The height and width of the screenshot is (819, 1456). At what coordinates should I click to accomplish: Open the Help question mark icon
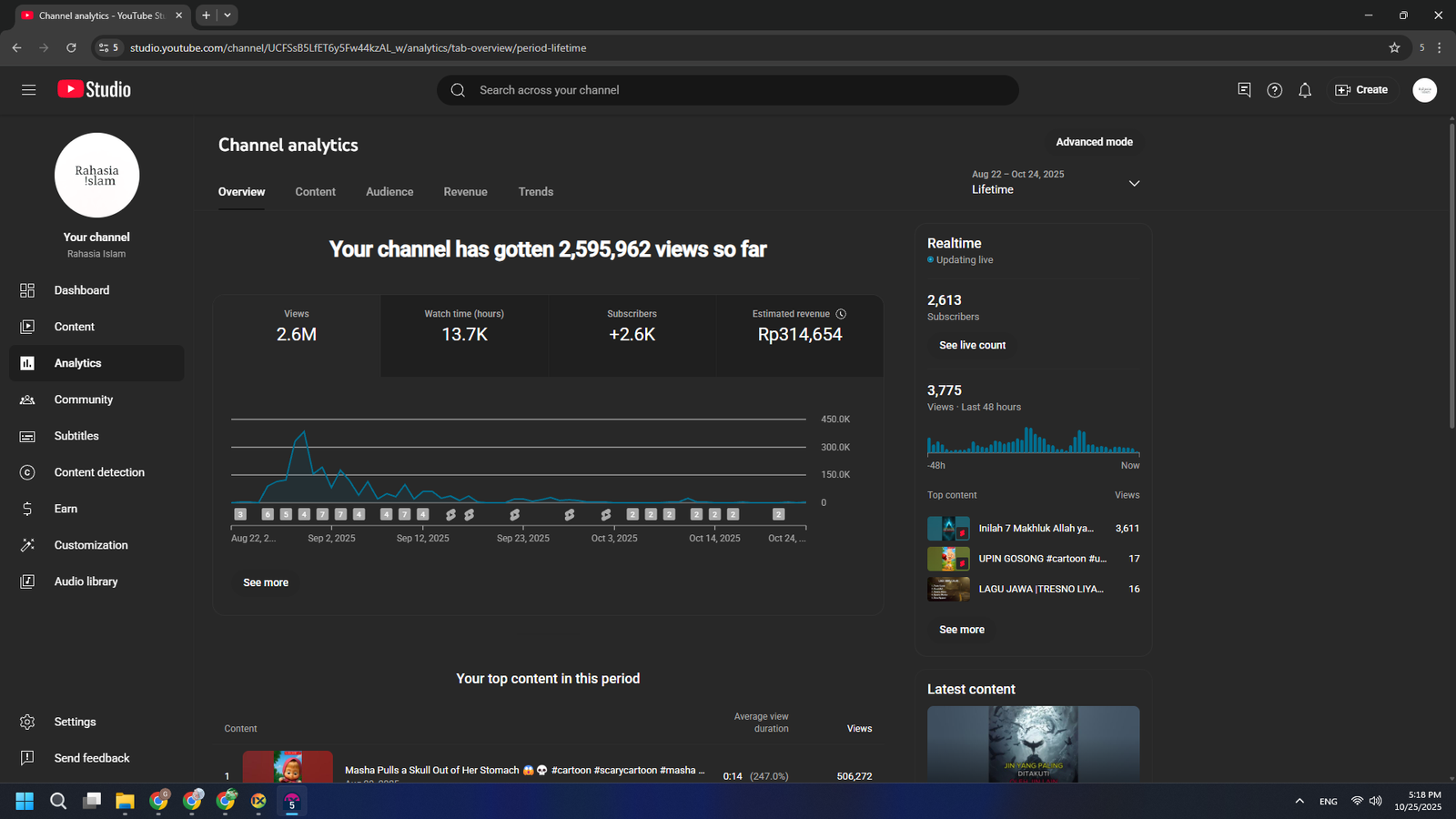pos(1275,90)
